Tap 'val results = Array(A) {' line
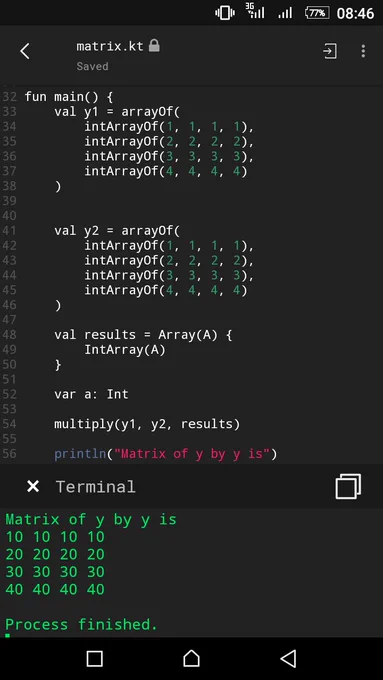The width and height of the screenshot is (383, 680). click(x=143, y=334)
